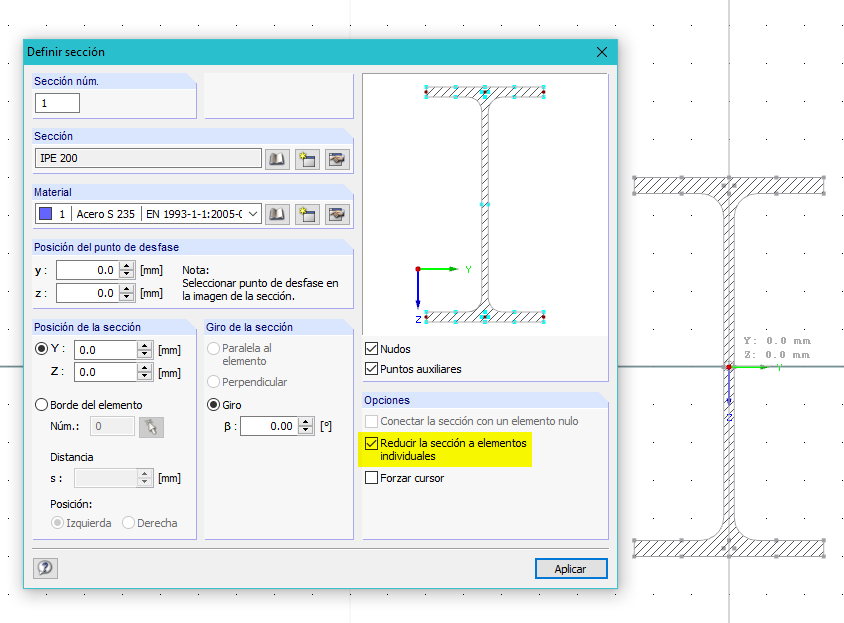Create new material icon in Material row
This screenshot has width=844, height=623.
click(x=307, y=214)
